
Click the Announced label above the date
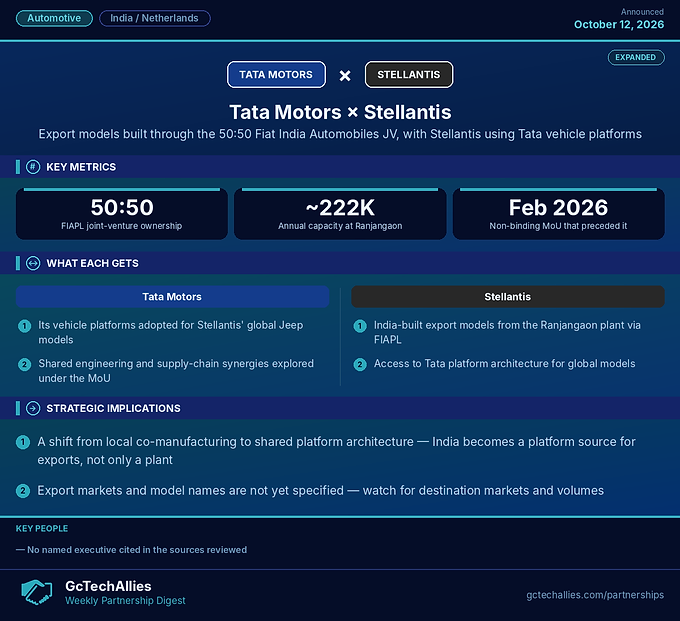tap(642, 12)
